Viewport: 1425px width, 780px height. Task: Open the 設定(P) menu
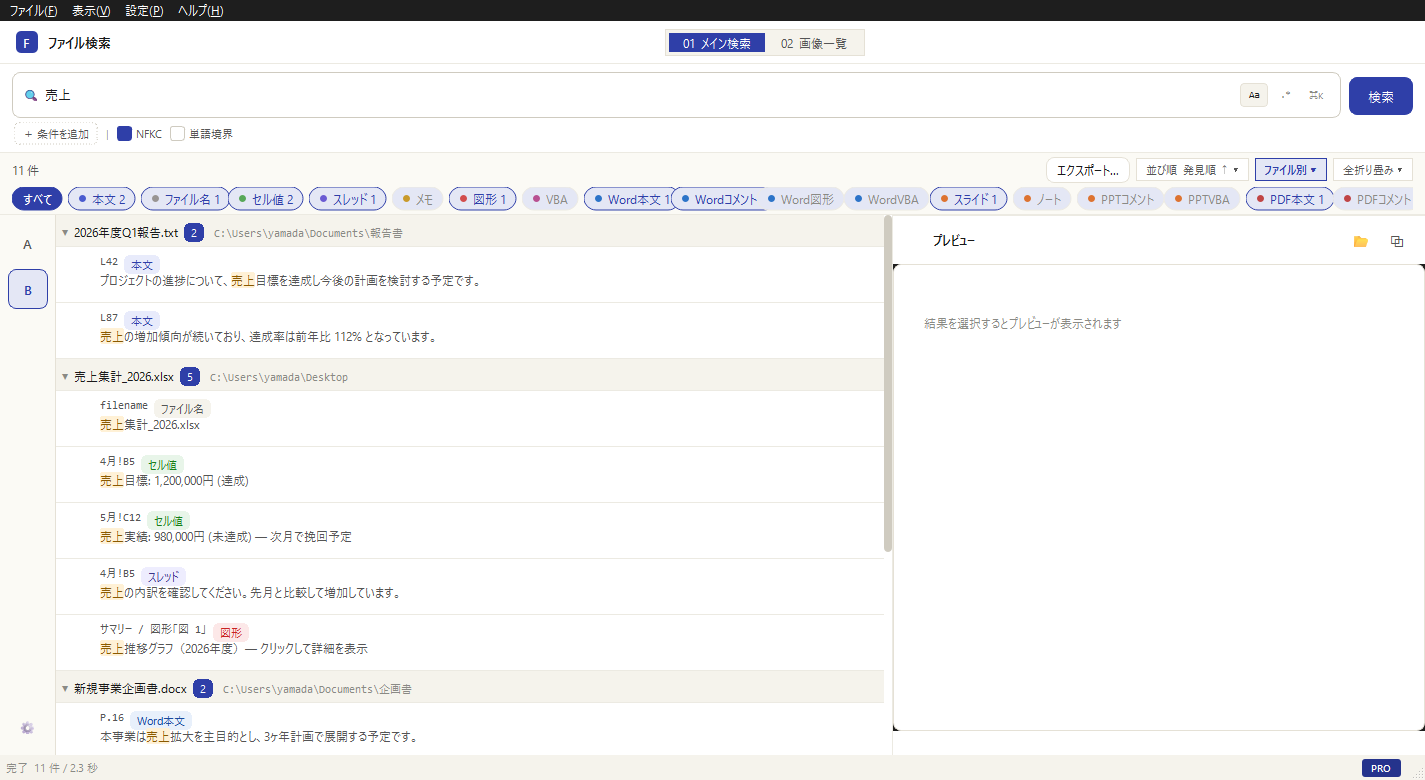(145, 11)
